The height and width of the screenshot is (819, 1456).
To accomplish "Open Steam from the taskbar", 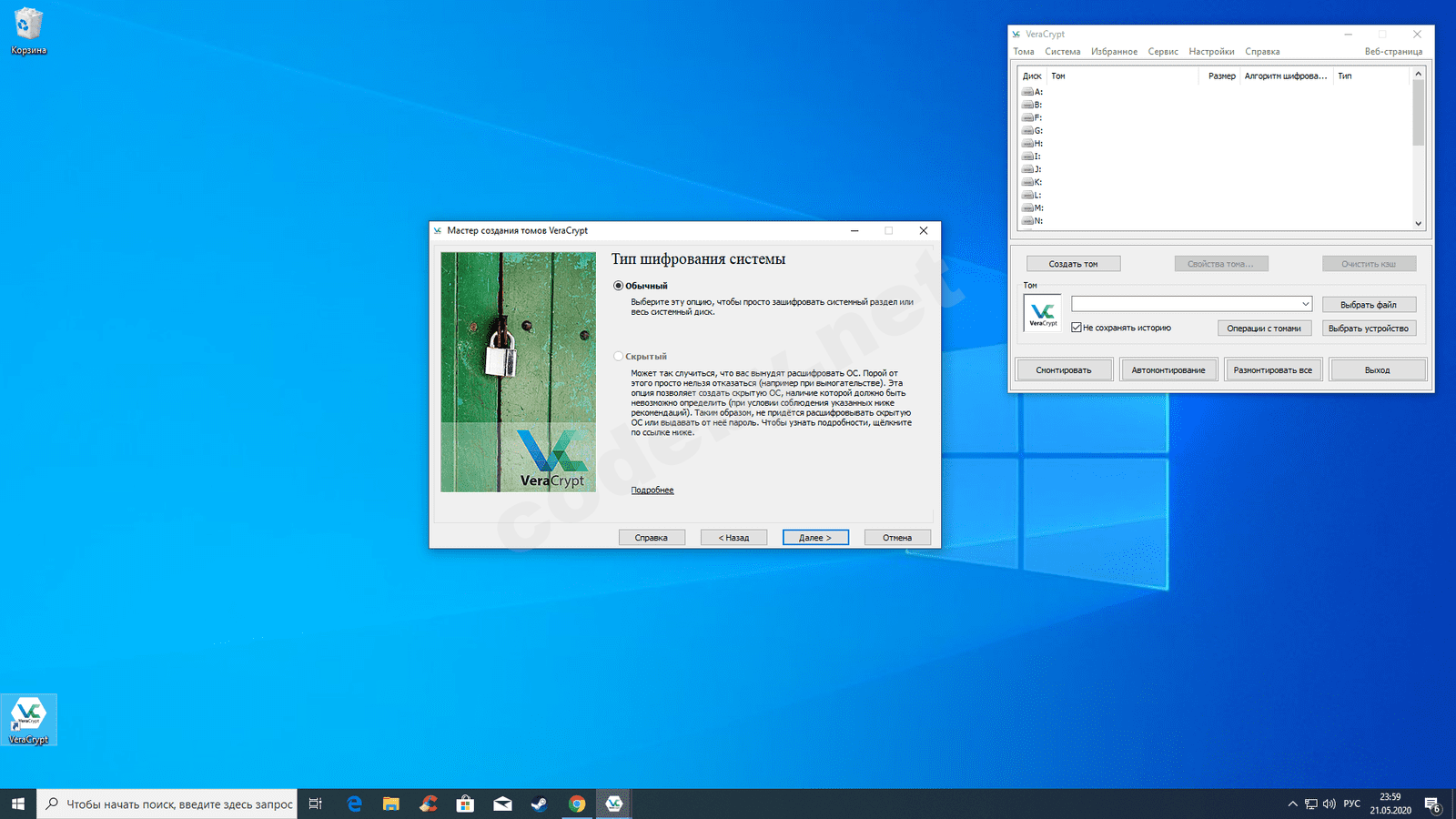I will pyautogui.click(x=540, y=804).
